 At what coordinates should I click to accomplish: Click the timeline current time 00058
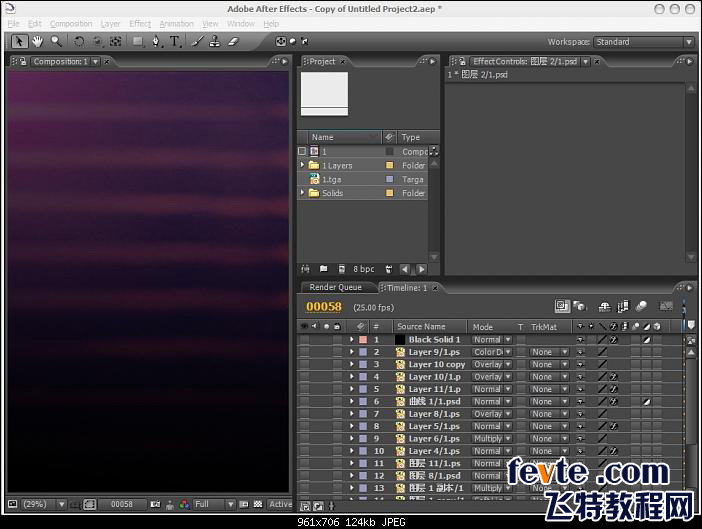pos(324,307)
